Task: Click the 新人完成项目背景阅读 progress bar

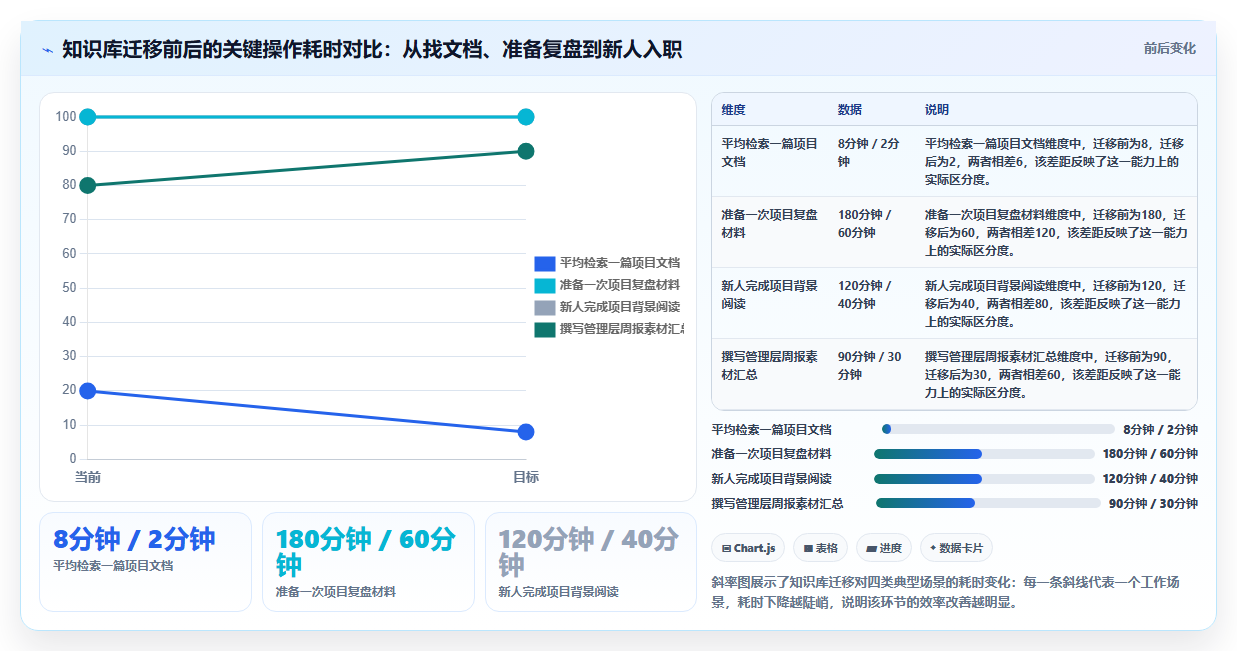Action: (984, 479)
